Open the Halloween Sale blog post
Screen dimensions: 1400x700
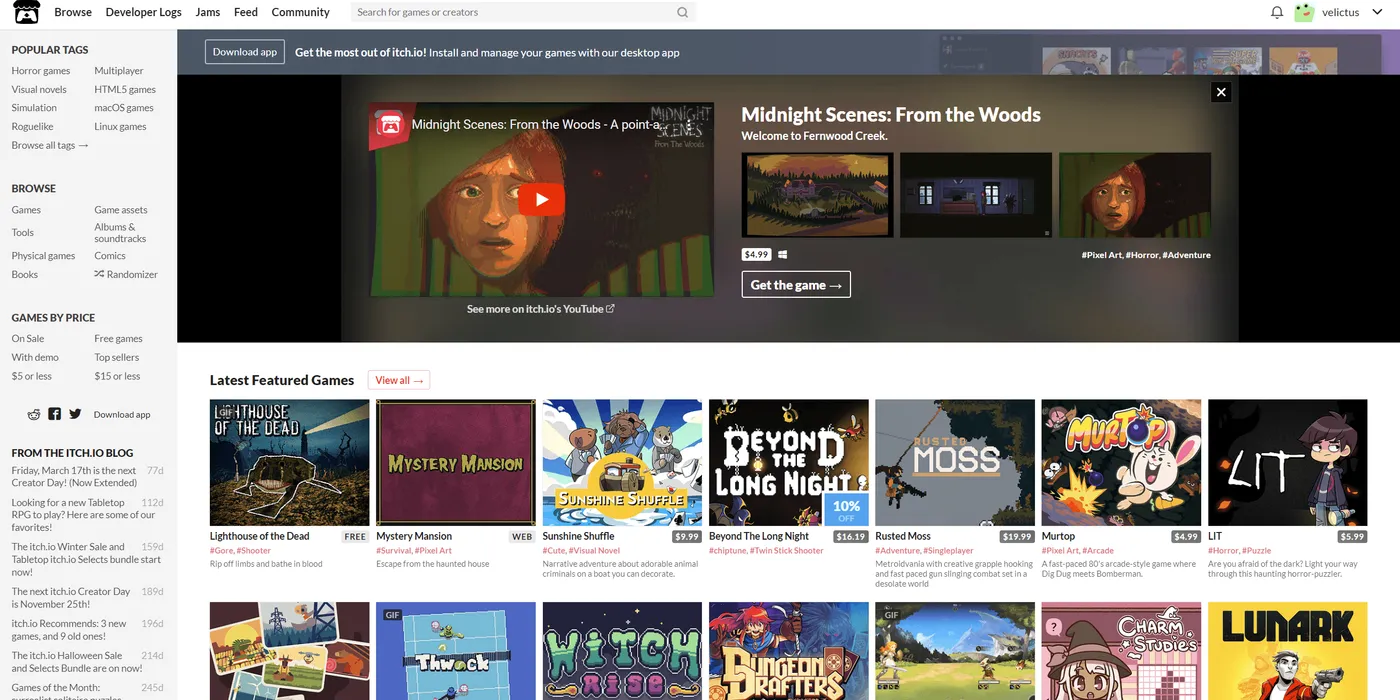(77, 662)
